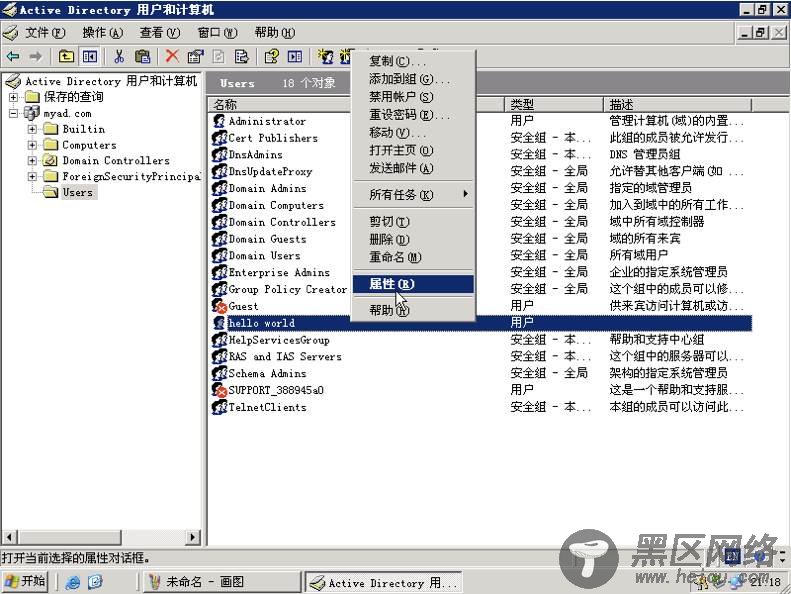Choose 剪切(T) in context menu
Screen dimensions: 791x594
[x=413, y=222]
